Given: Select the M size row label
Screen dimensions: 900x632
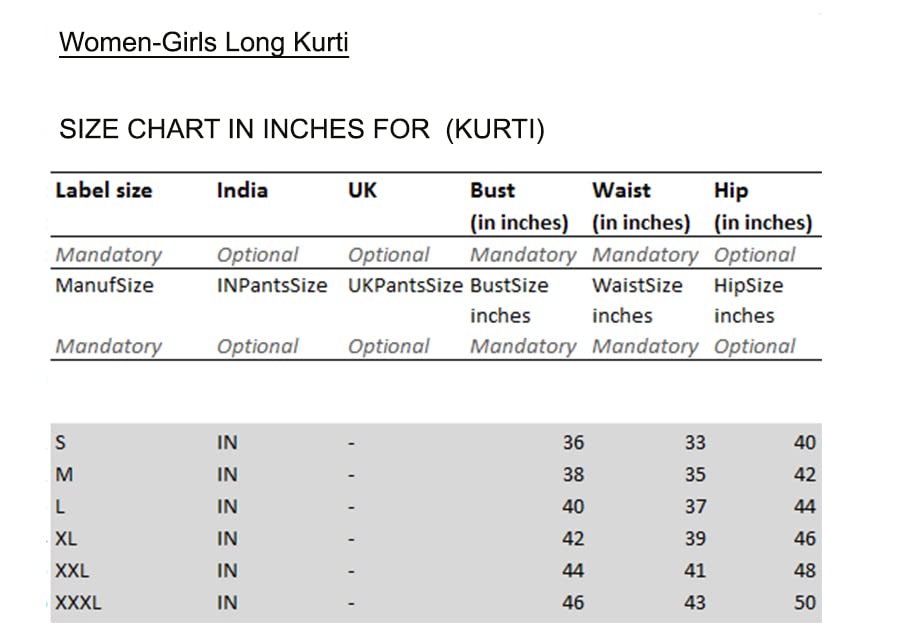Looking at the screenshot, I should [x=63, y=474].
